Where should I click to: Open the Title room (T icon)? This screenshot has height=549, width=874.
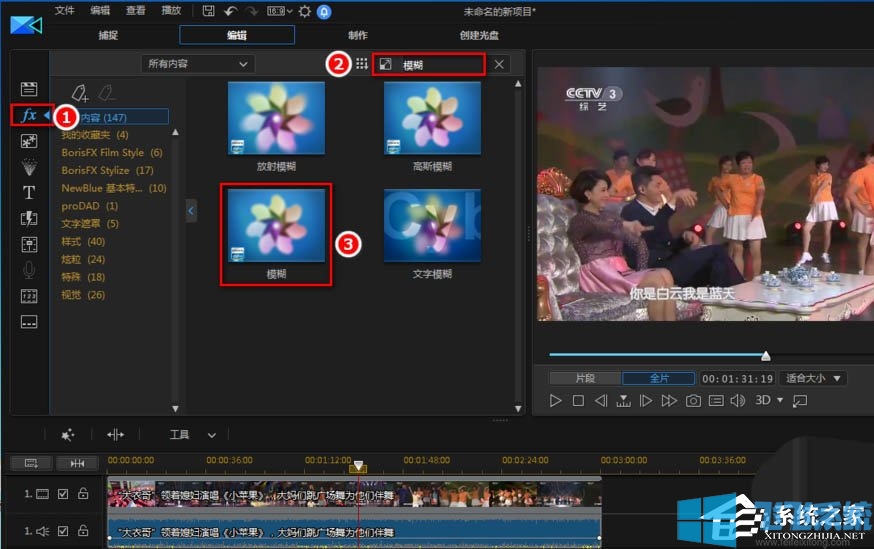coord(29,192)
